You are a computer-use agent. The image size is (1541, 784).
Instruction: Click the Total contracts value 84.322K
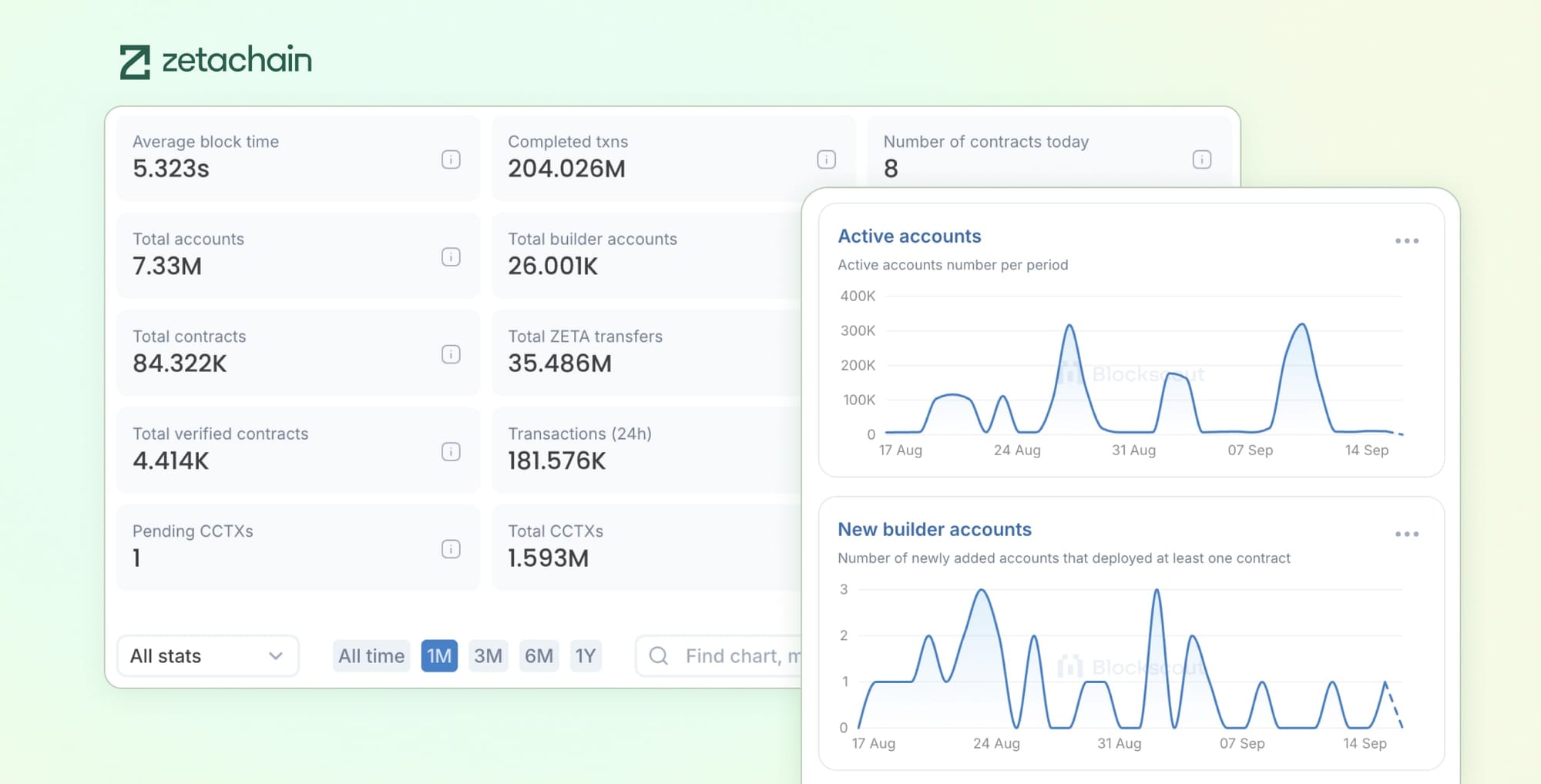click(x=180, y=364)
